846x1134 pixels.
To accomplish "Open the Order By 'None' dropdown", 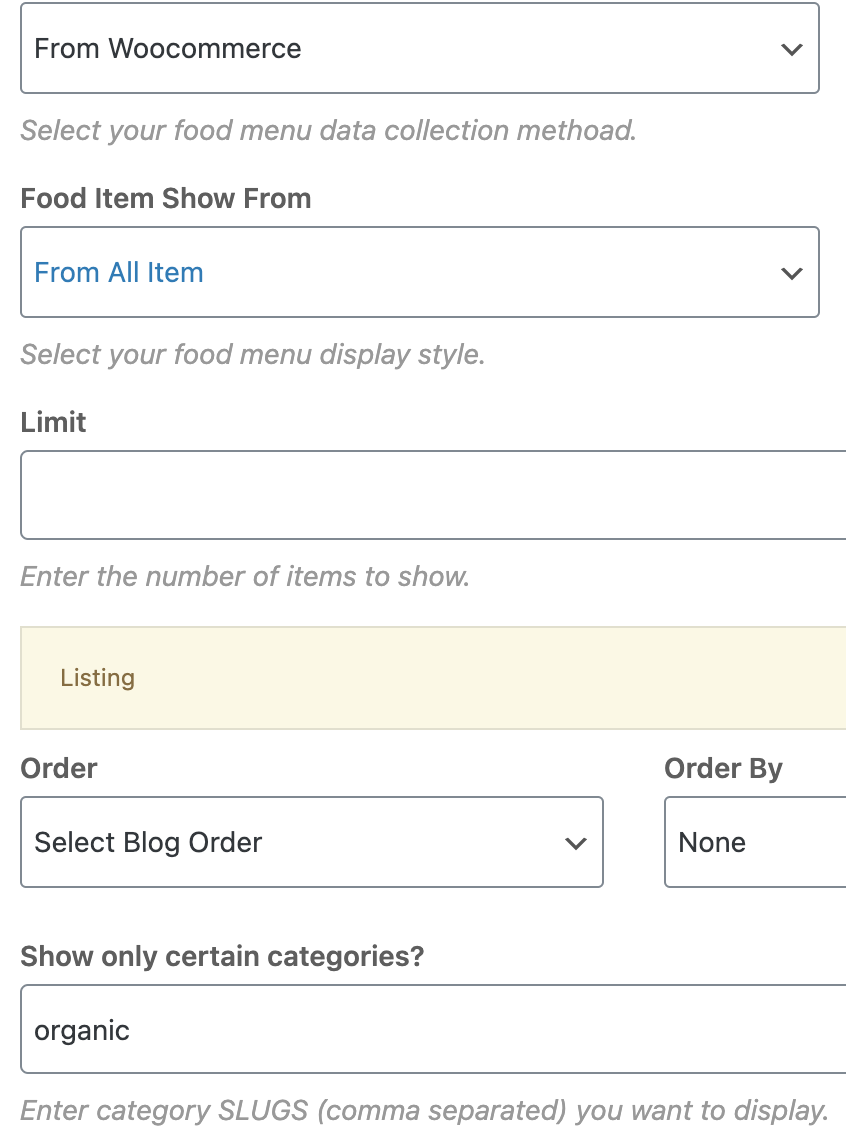I will (755, 842).
